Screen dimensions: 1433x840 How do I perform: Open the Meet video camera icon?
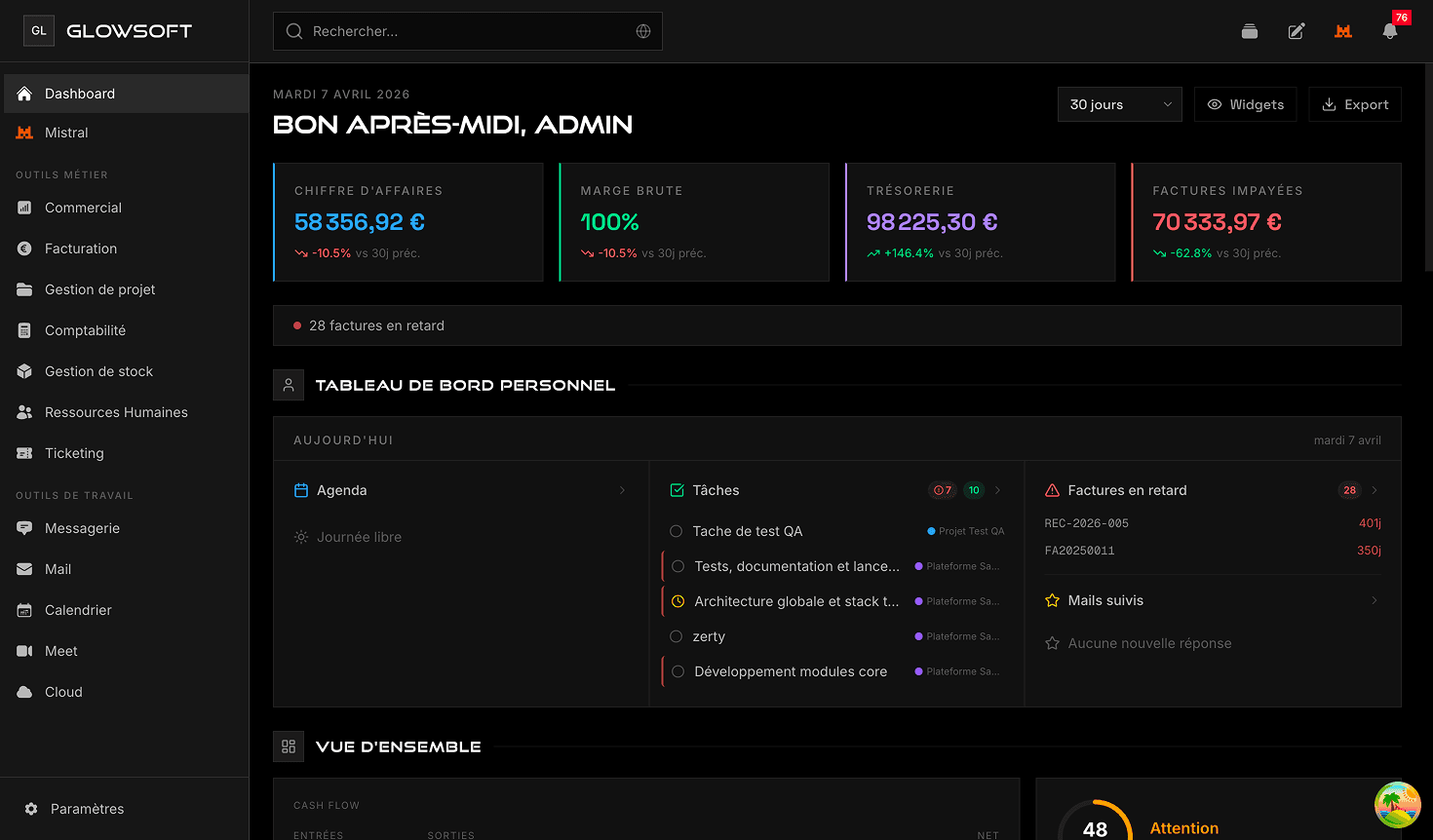point(24,651)
